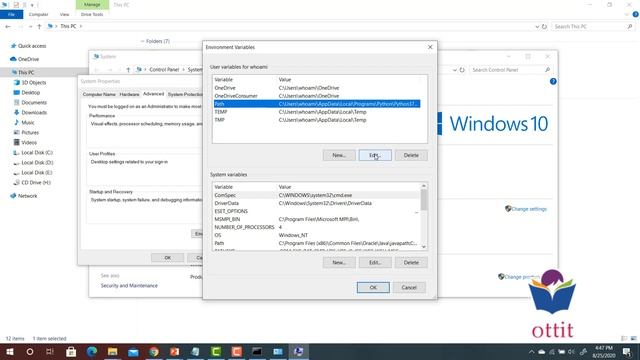Open Manage contextual ribbon tab
The height and width of the screenshot is (360, 640).
click(92, 4)
